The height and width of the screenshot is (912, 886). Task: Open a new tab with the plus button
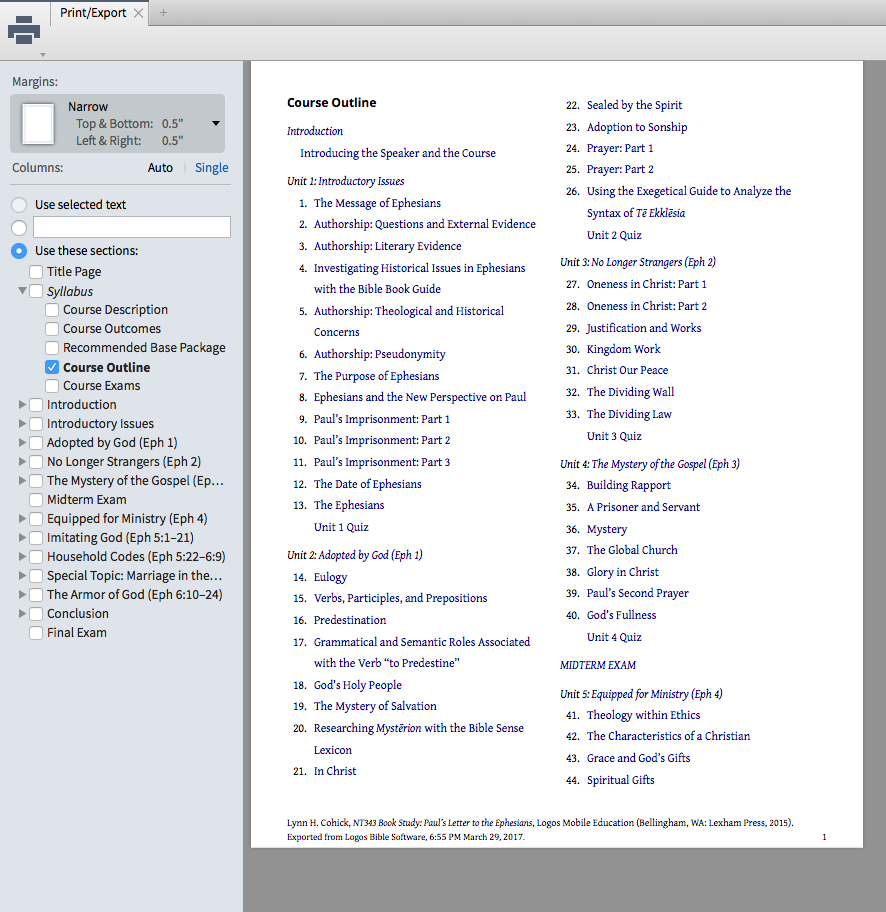[x=163, y=12]
